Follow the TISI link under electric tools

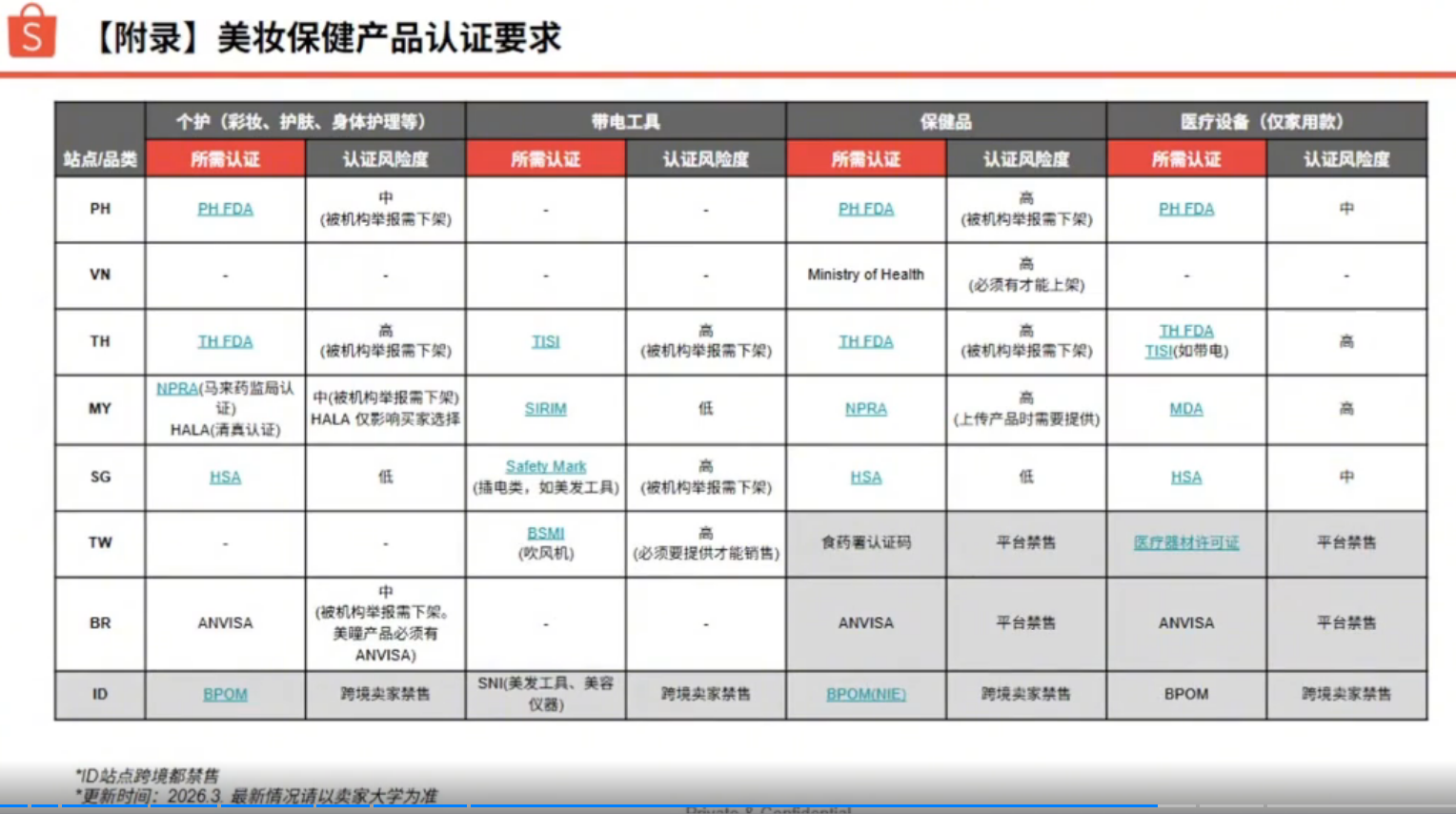point(546,341)
